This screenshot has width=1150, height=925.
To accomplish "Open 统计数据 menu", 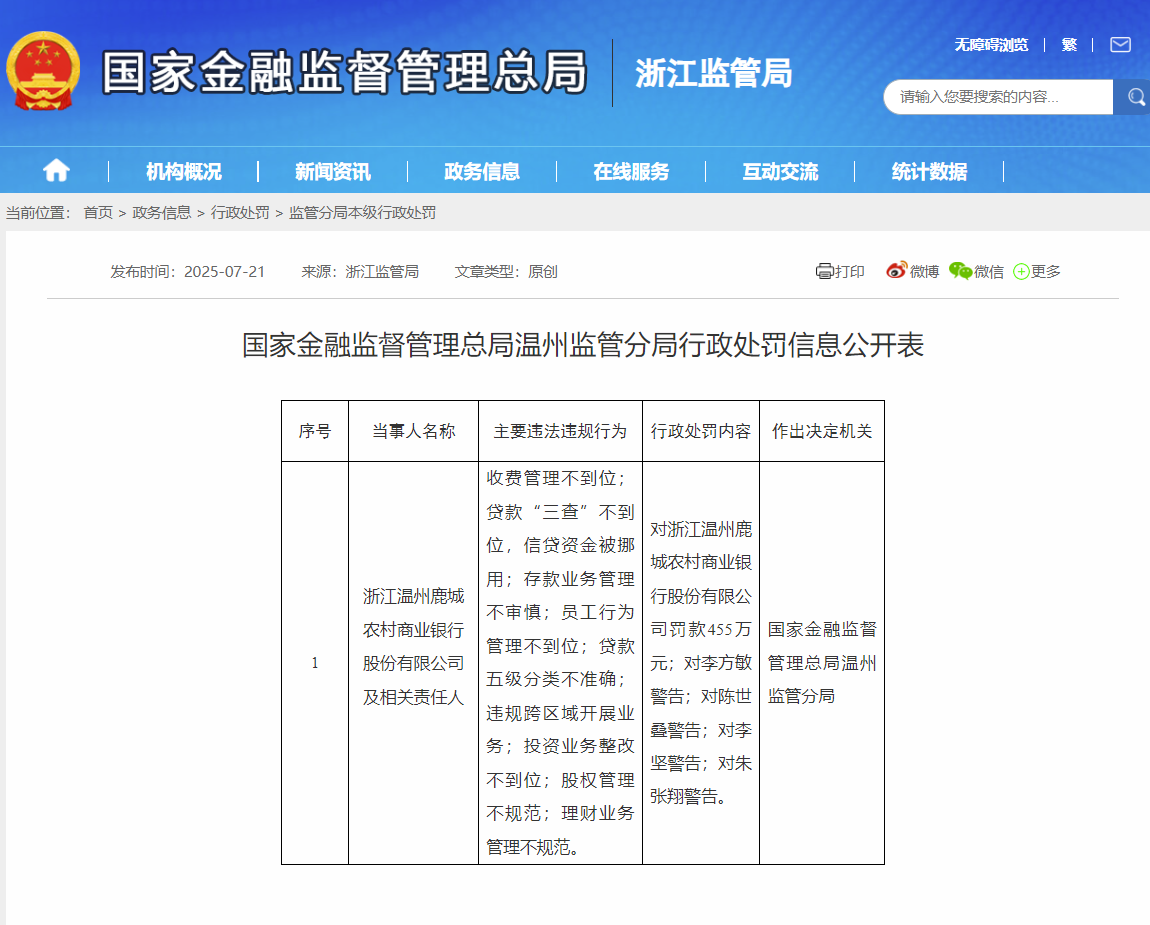I will pos(929,172).
